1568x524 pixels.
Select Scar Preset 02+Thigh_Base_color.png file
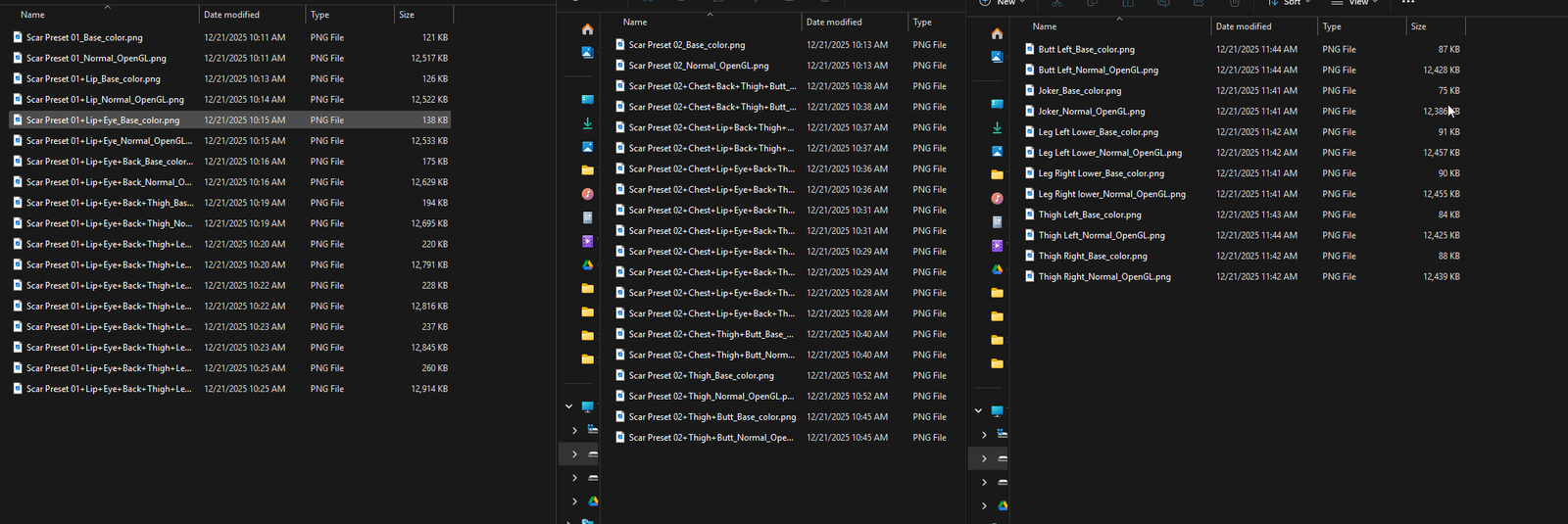pyautogui.click(x=701, y=376)
